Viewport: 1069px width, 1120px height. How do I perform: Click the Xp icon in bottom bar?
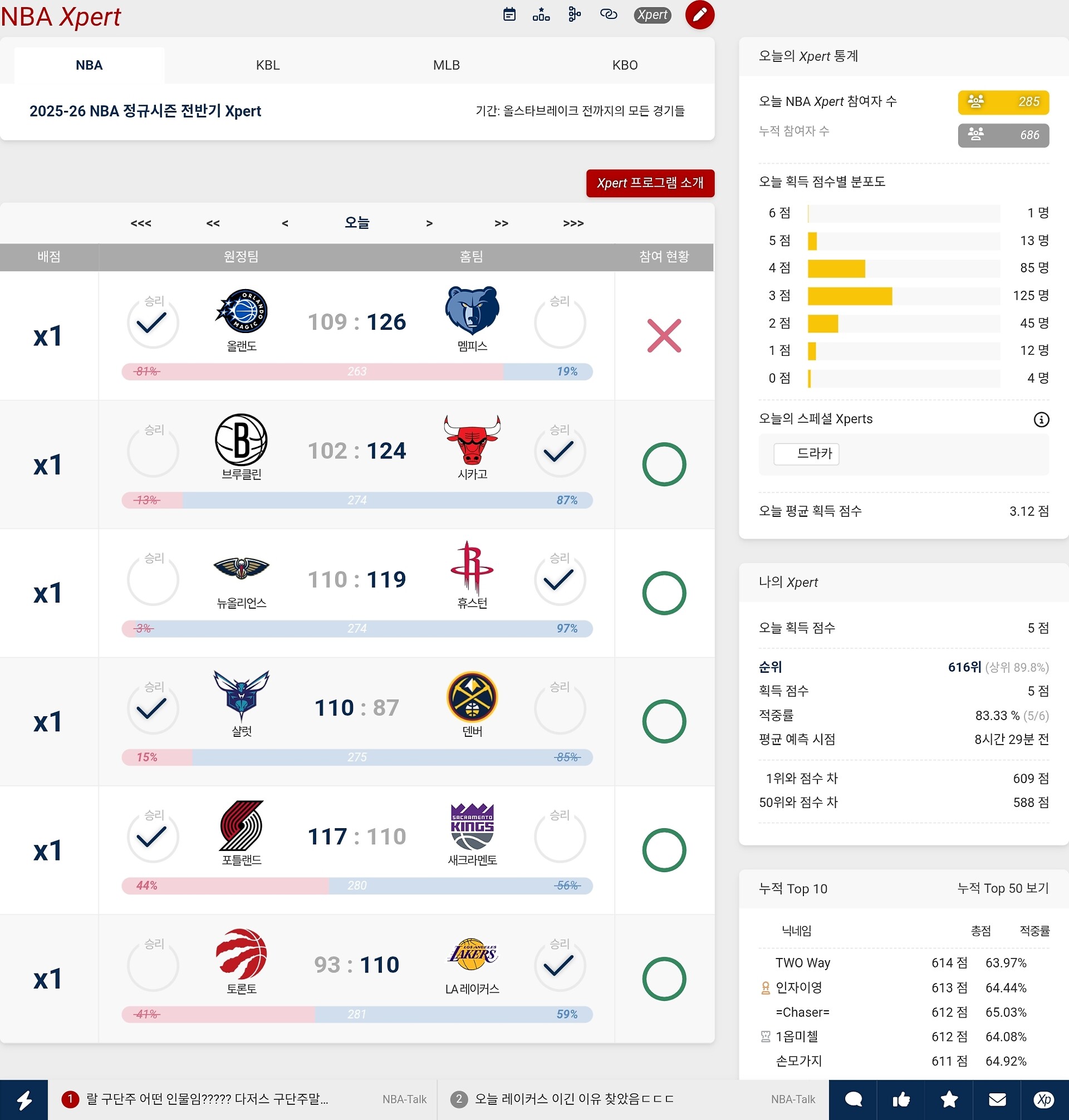pyautogui.click(x=1044, y=1099)
